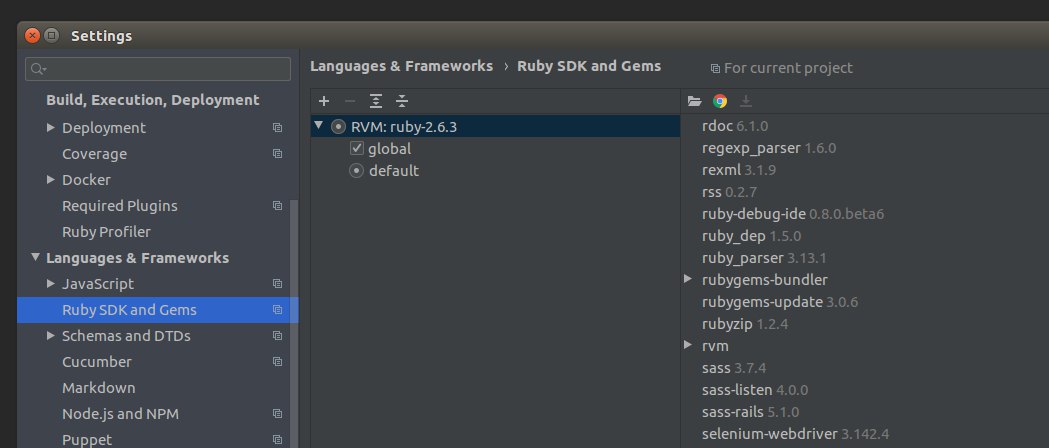Open Required Plugins settings

[x=120, y=206]
